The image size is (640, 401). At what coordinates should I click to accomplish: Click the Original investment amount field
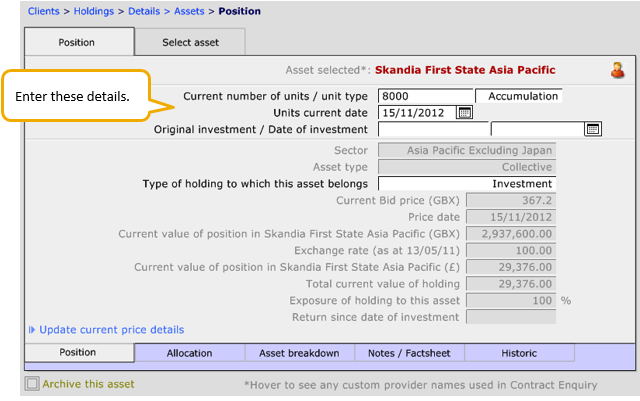click(433, 129)
